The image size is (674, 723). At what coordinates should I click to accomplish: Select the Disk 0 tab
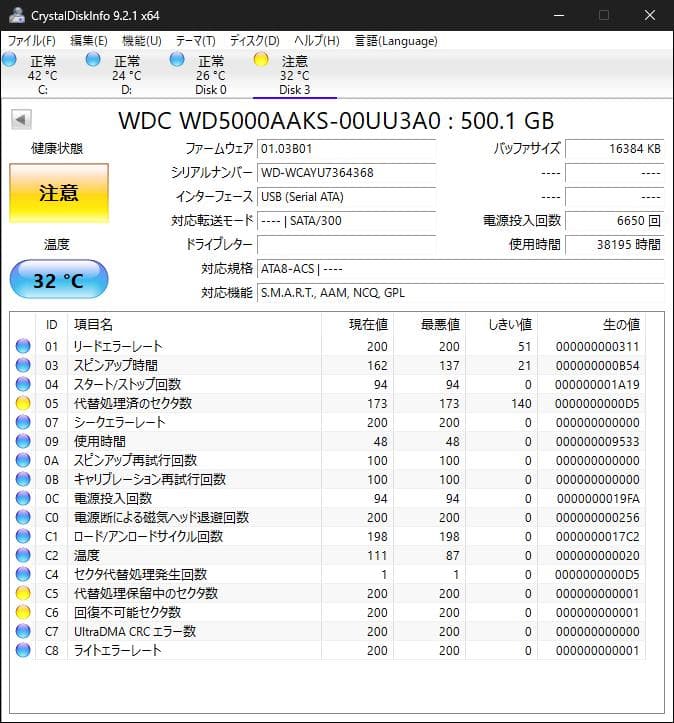211,74
